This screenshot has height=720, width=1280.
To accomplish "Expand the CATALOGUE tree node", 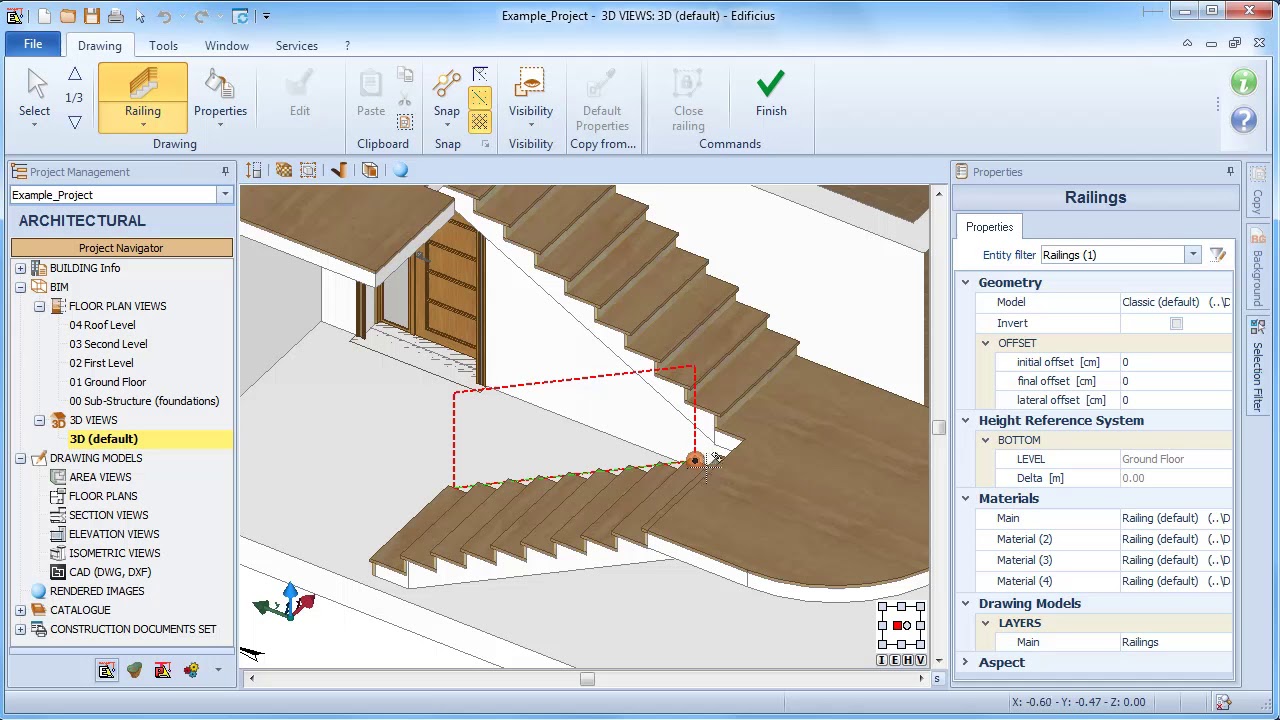I will click(20, 610).
